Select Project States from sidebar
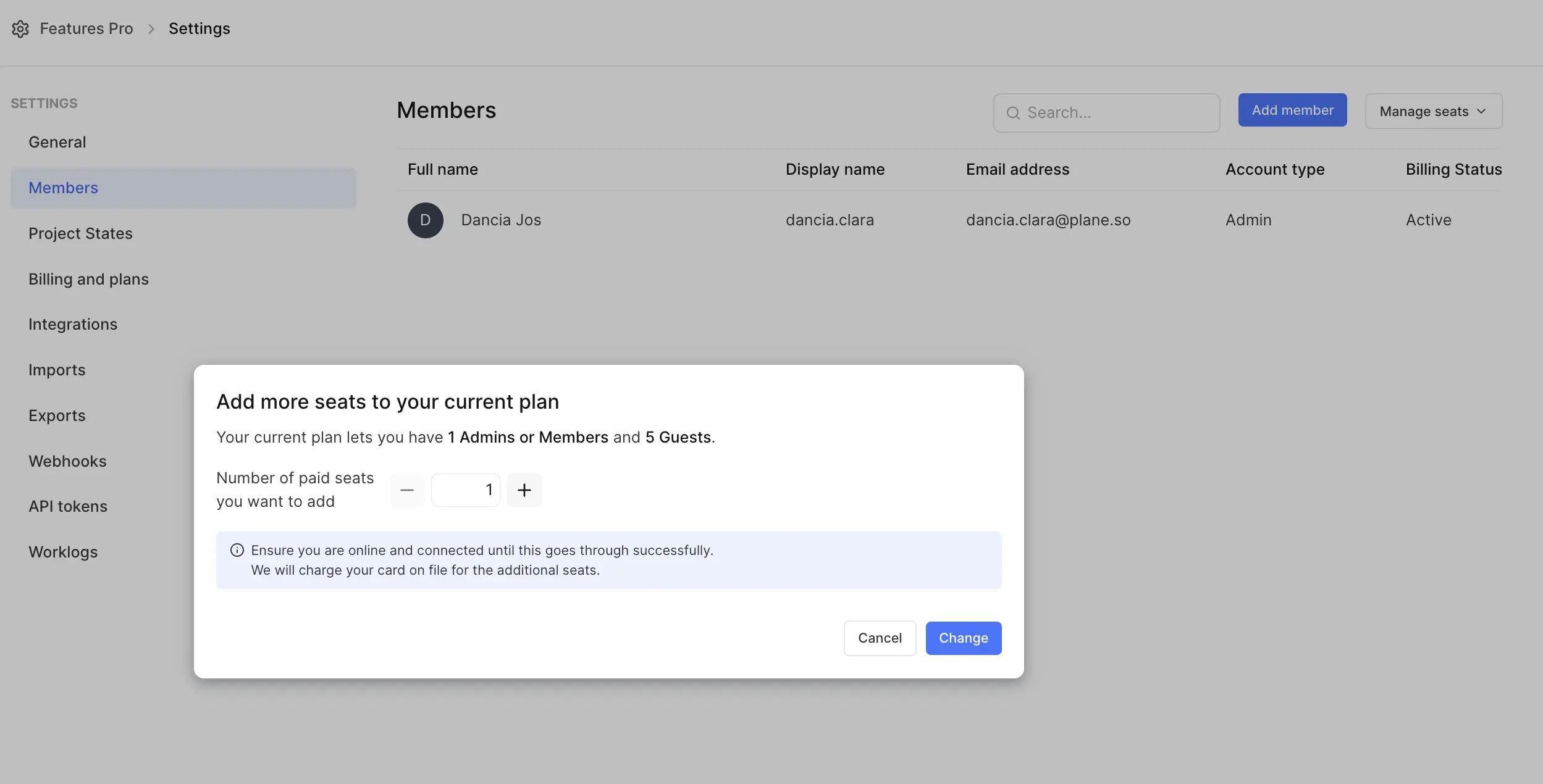The height and width of the screenshot is (784, 1543). click(80, 233)
